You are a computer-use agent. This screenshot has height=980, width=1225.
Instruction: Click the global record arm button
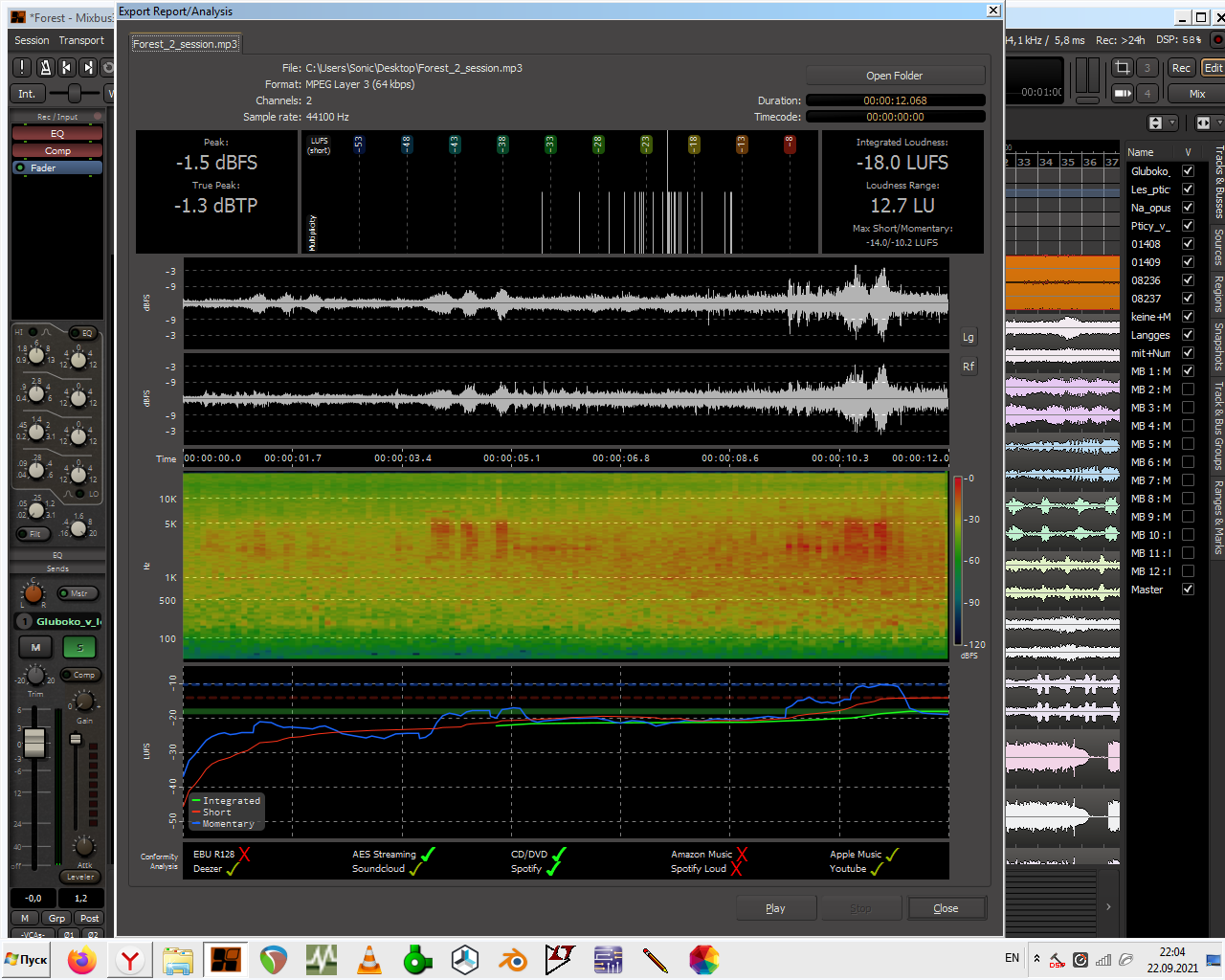[x=1217, y=40]
